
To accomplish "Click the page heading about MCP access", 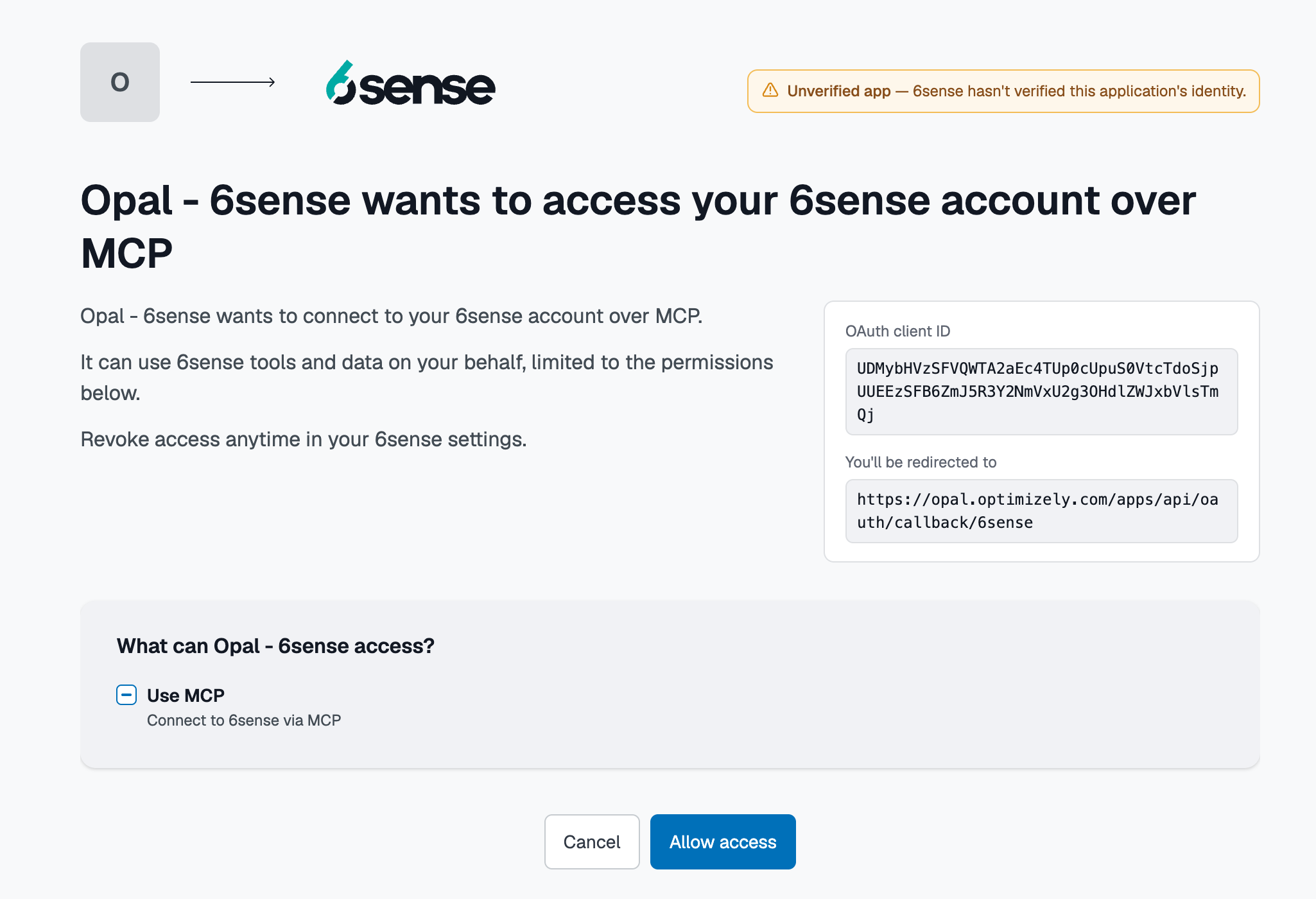I will click(638, 227).
